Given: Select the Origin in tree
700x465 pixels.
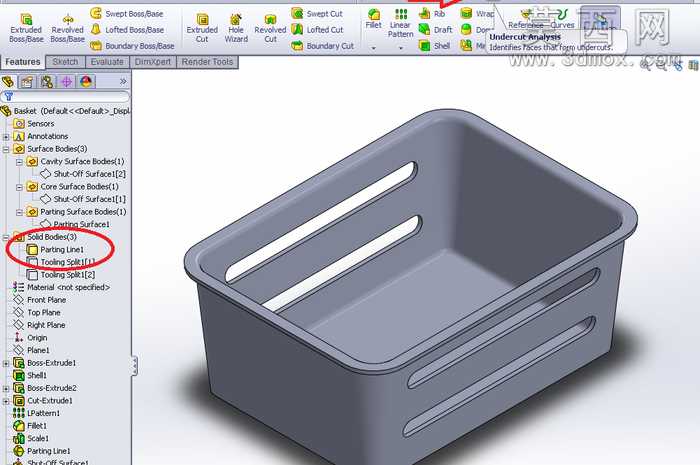Looking at the screenshot, I should tap(30, 338).
